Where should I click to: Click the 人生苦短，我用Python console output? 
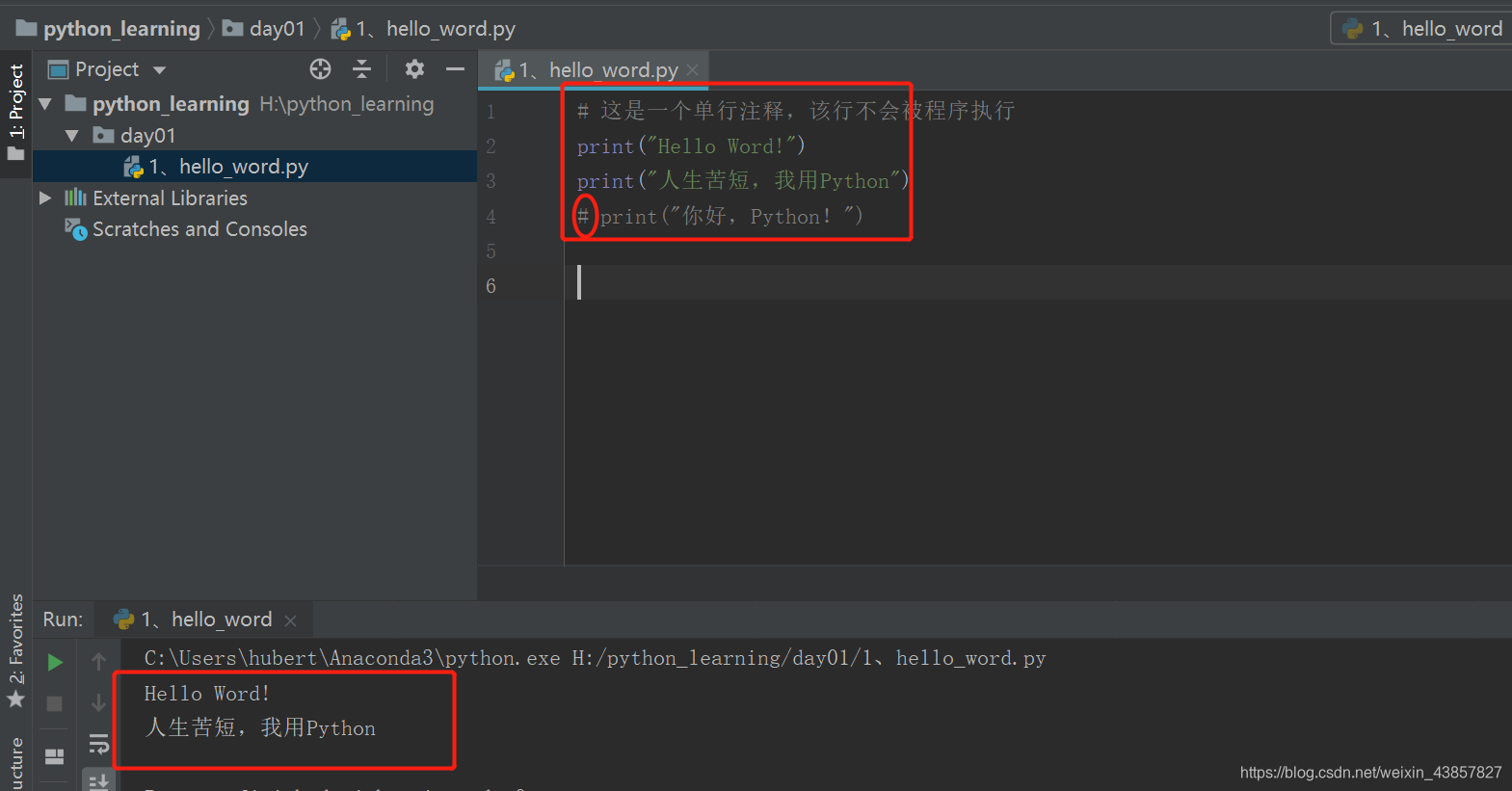tap(260, 728)
